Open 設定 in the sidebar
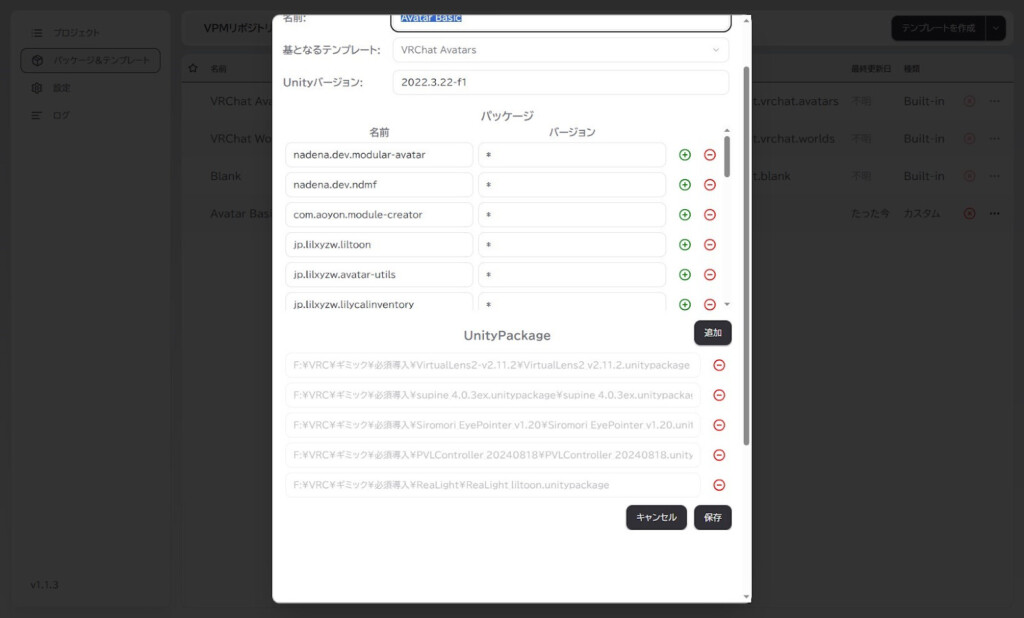 [90, 88]
